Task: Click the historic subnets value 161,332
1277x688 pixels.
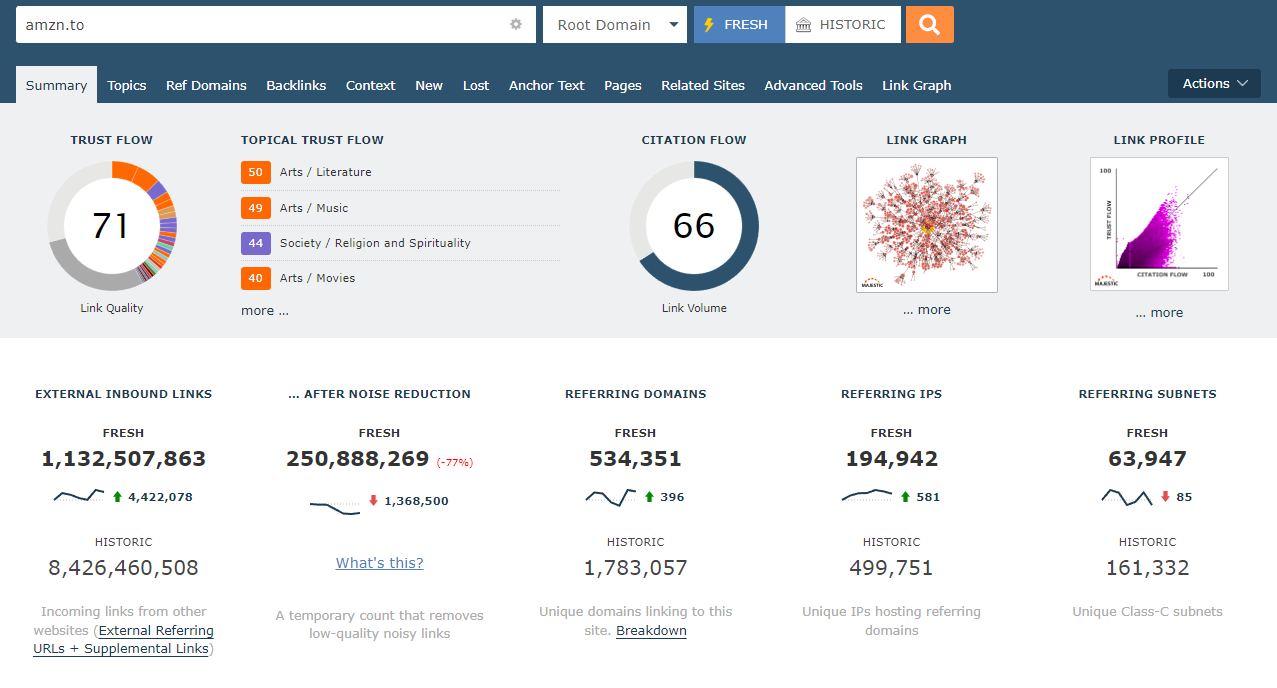Action: tap(1148, 568)
